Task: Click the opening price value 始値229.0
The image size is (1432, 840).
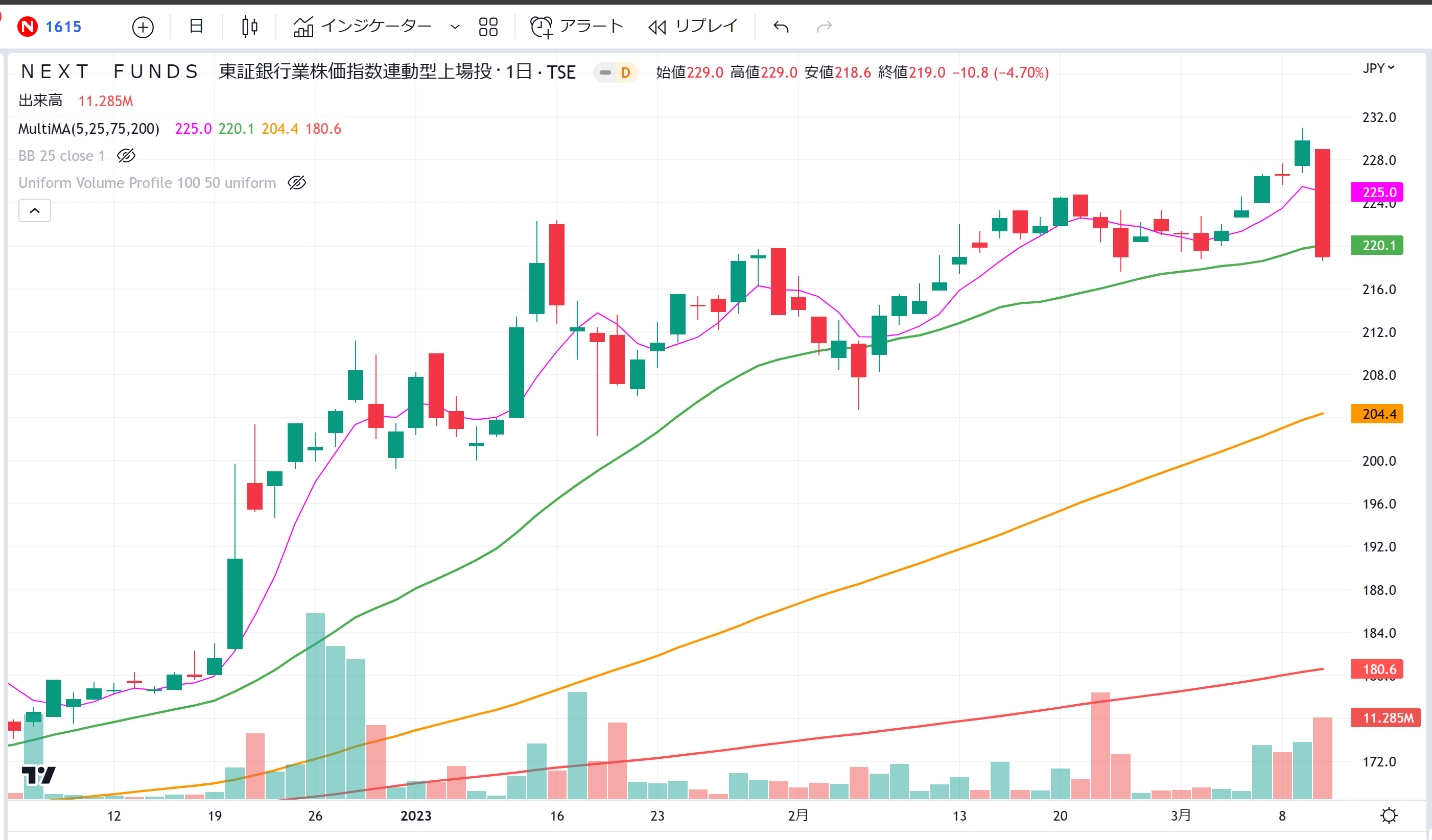Action: click(x=690, y=73)
